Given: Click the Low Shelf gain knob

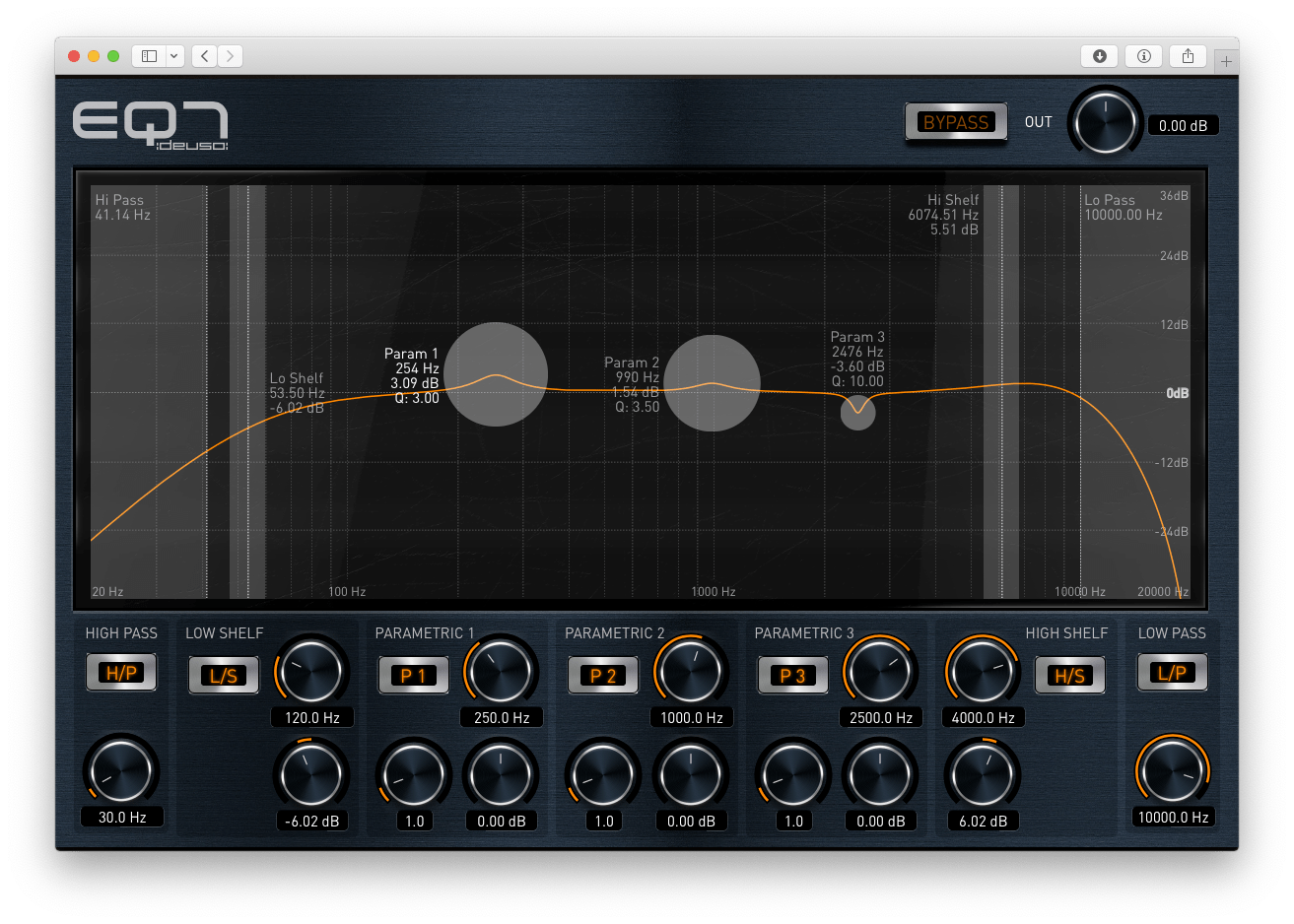Looking at the screenshot, I should tap(311, 773).
